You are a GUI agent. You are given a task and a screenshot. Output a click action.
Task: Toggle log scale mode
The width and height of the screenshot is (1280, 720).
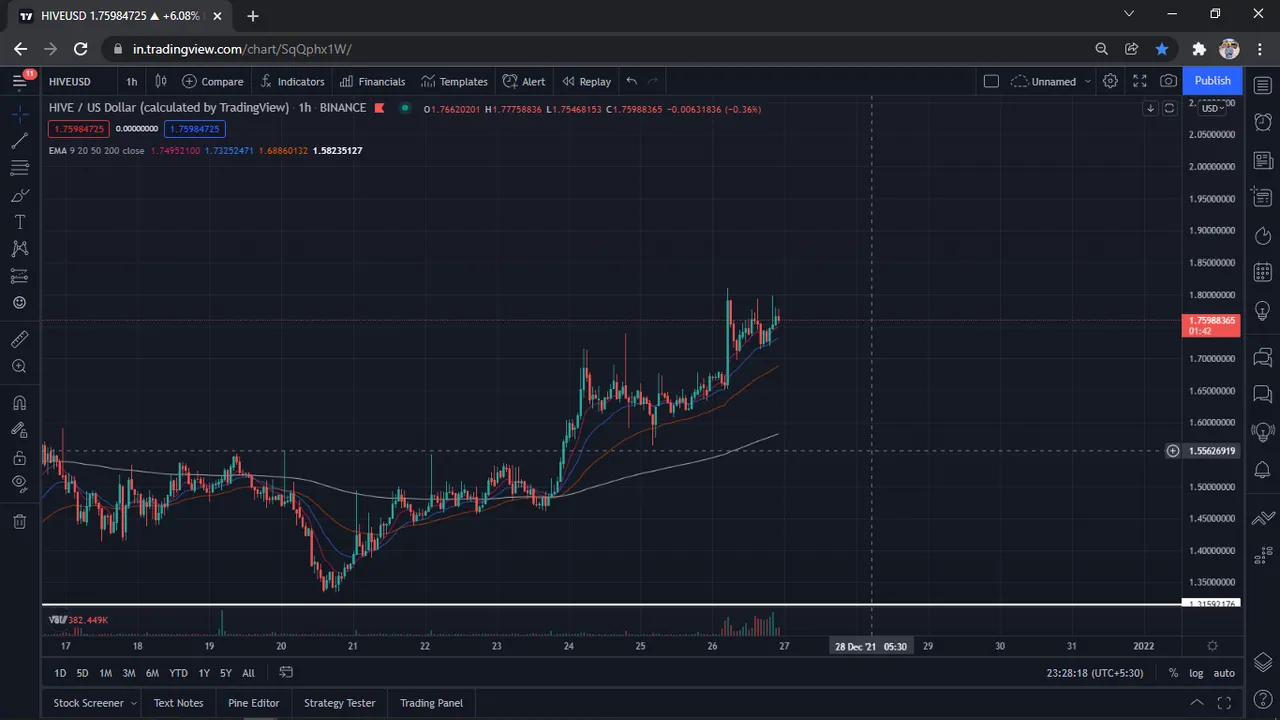coord(1195,673)
